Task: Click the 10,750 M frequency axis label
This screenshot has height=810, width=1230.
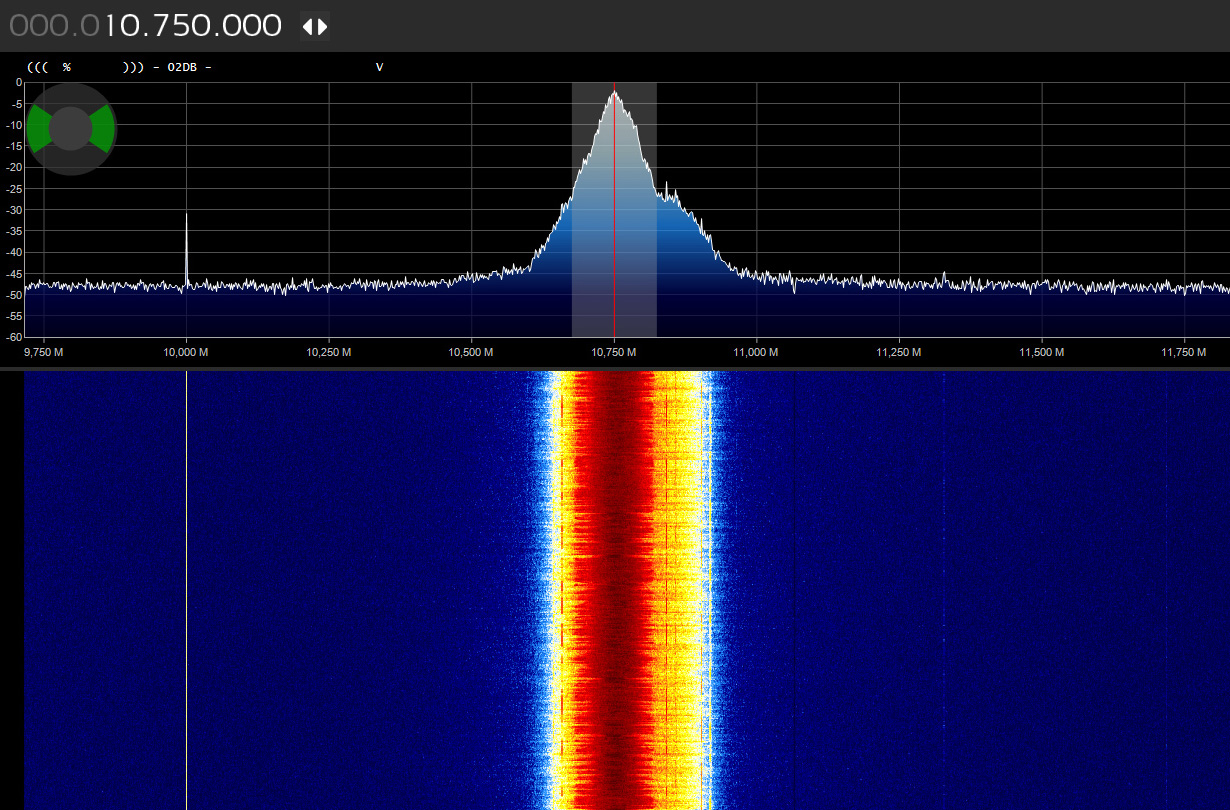Action: (x=614, y=353)
